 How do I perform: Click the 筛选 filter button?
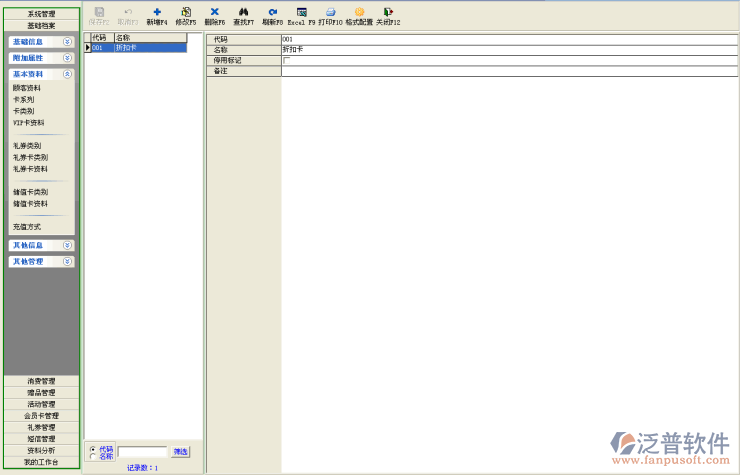pos(180,452)
